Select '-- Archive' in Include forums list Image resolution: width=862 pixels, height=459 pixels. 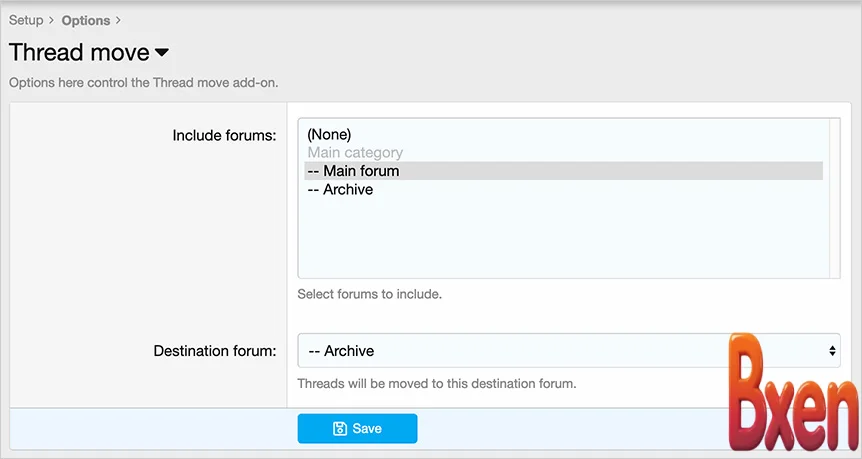[340, 189]
